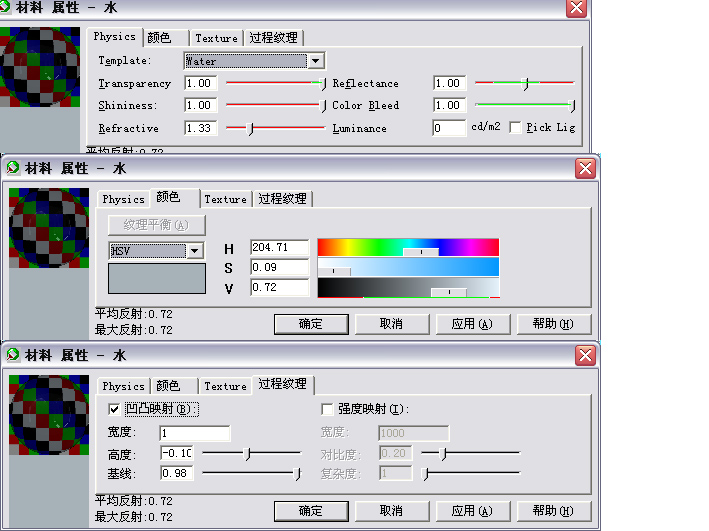Click the Reflectance slider handle
Viewport: 709px width, 531px height.
[x=525, y=84]
